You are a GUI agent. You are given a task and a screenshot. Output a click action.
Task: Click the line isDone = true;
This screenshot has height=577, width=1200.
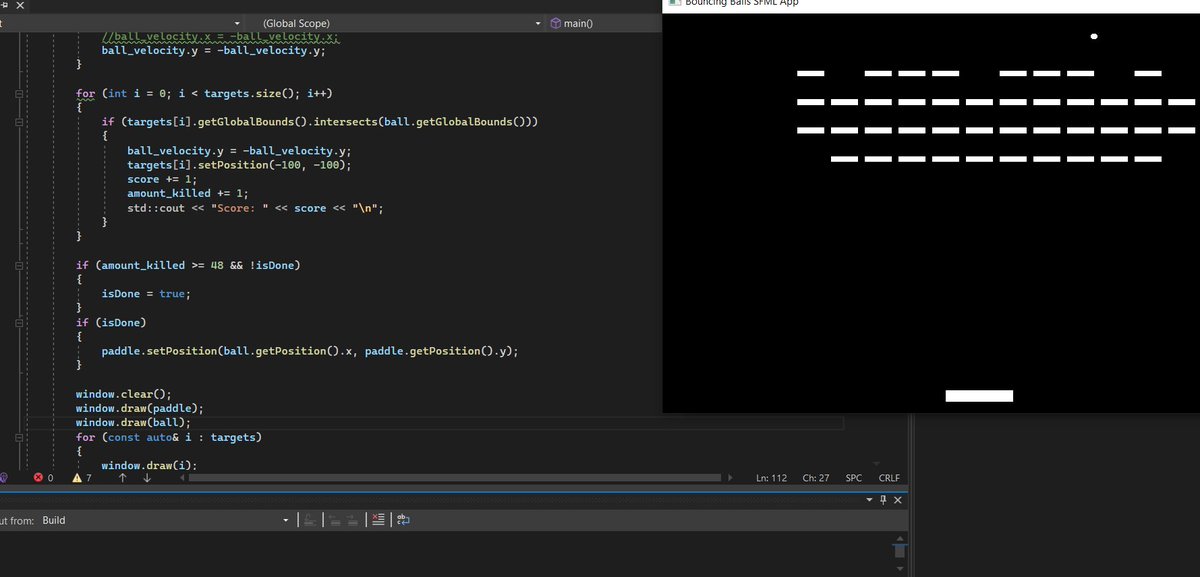click(146, 294)
